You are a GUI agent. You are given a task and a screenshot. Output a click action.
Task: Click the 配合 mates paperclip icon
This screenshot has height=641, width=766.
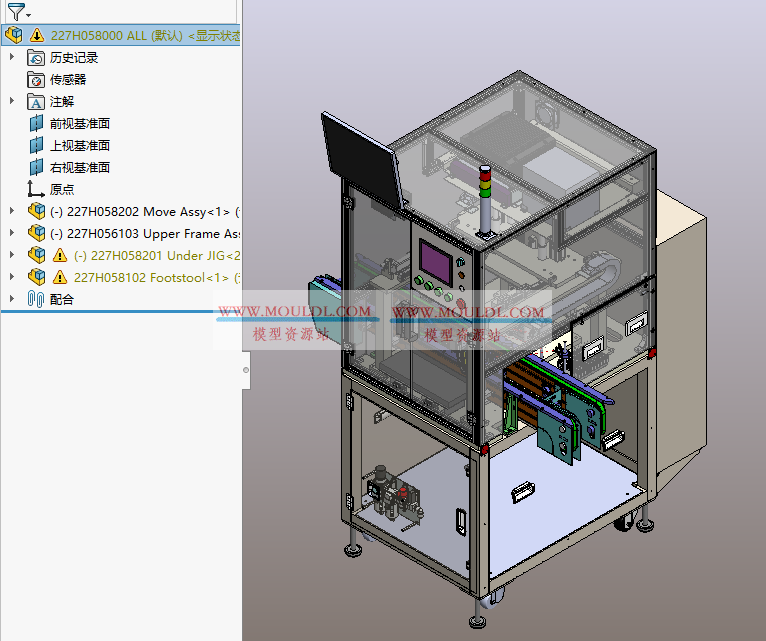[36, 299]
